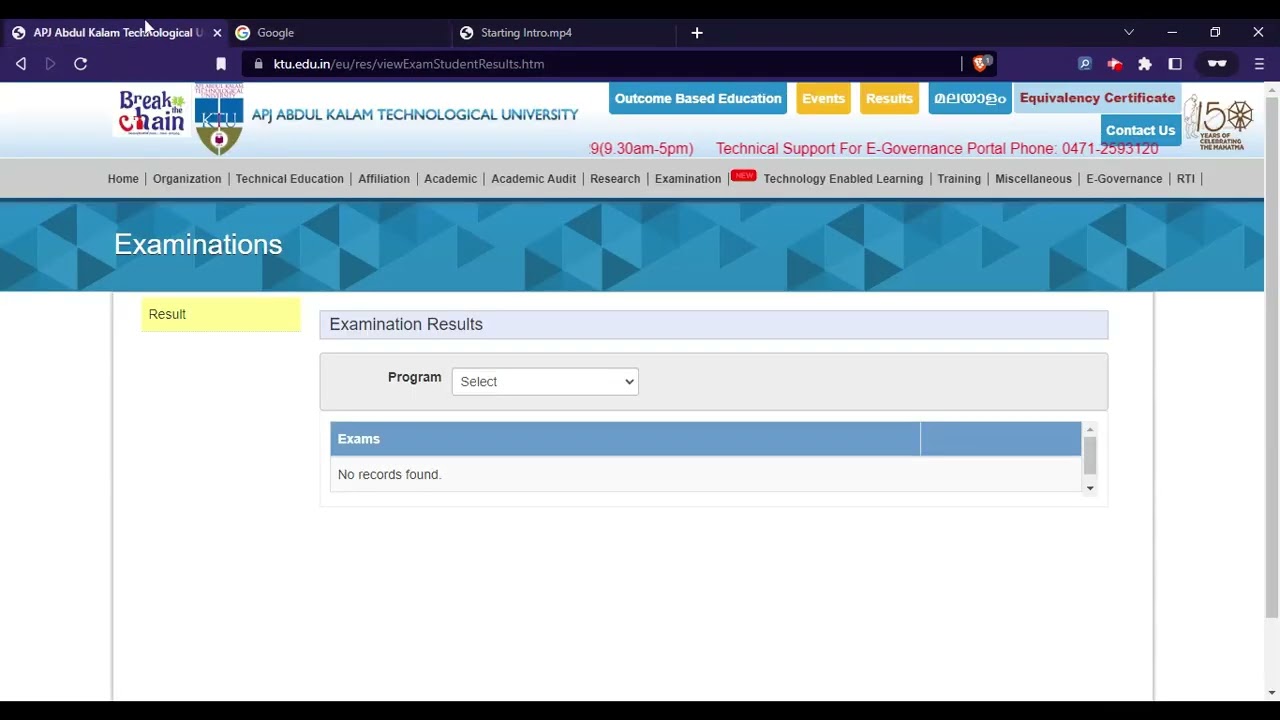This screenshot has height=720, width=1280.
Task: Open Technical Education menu
Action: [289, 179]
